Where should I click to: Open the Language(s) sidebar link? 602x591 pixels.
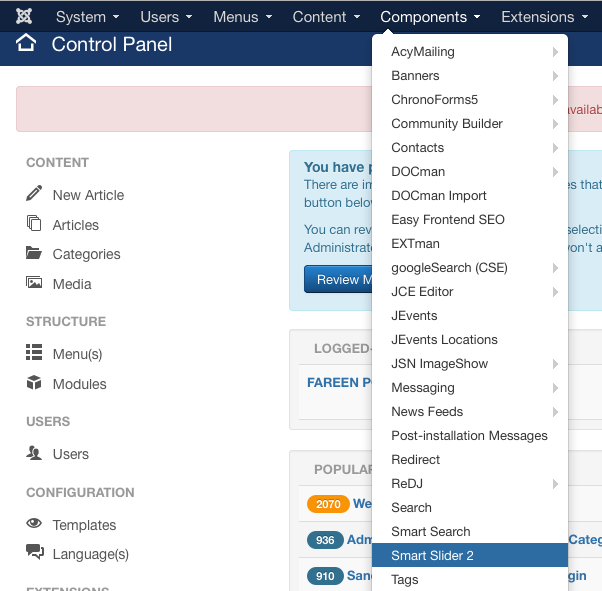(x=91, y=554)
